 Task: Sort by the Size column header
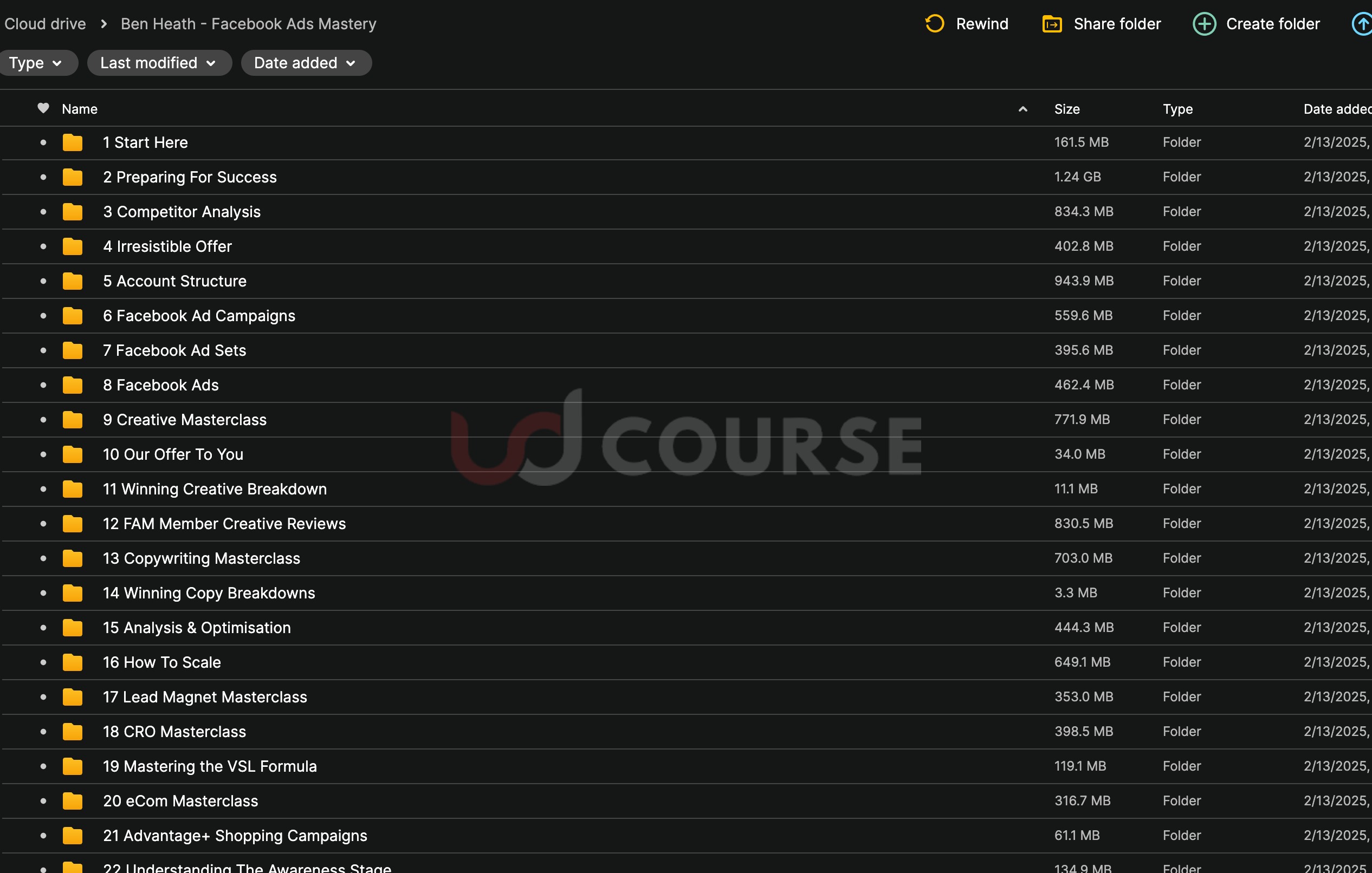click(1066, 109)
